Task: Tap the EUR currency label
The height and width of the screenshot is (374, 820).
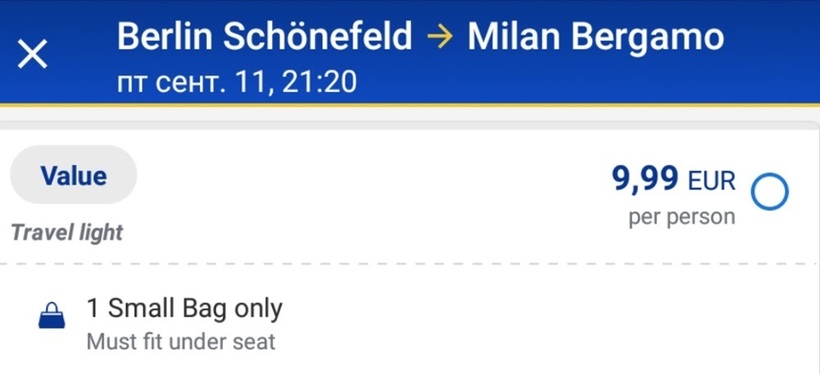Action: [712, 182]
